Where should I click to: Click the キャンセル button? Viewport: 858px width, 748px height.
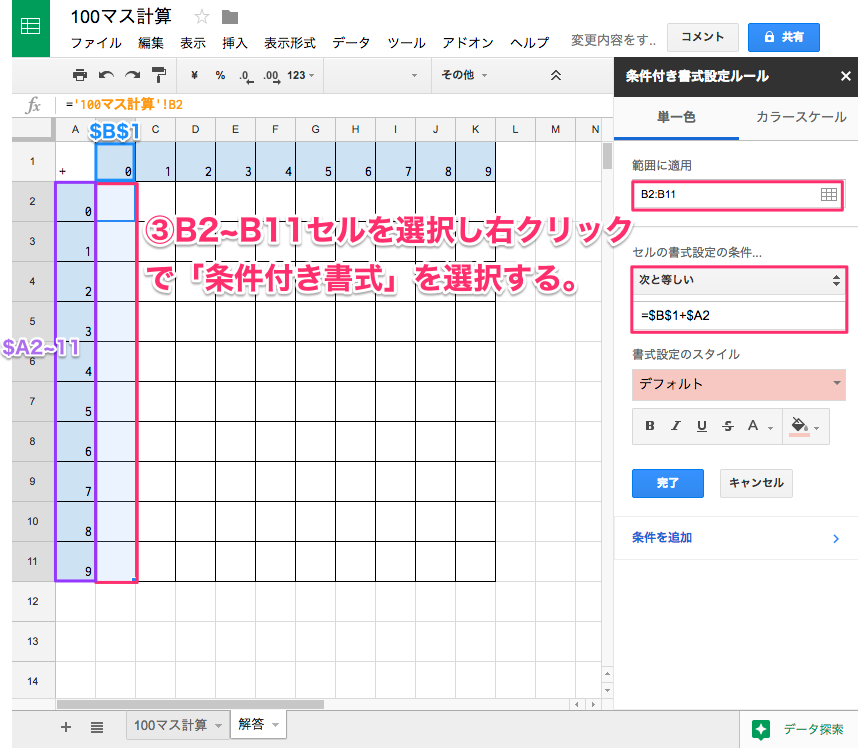point(756,483)
